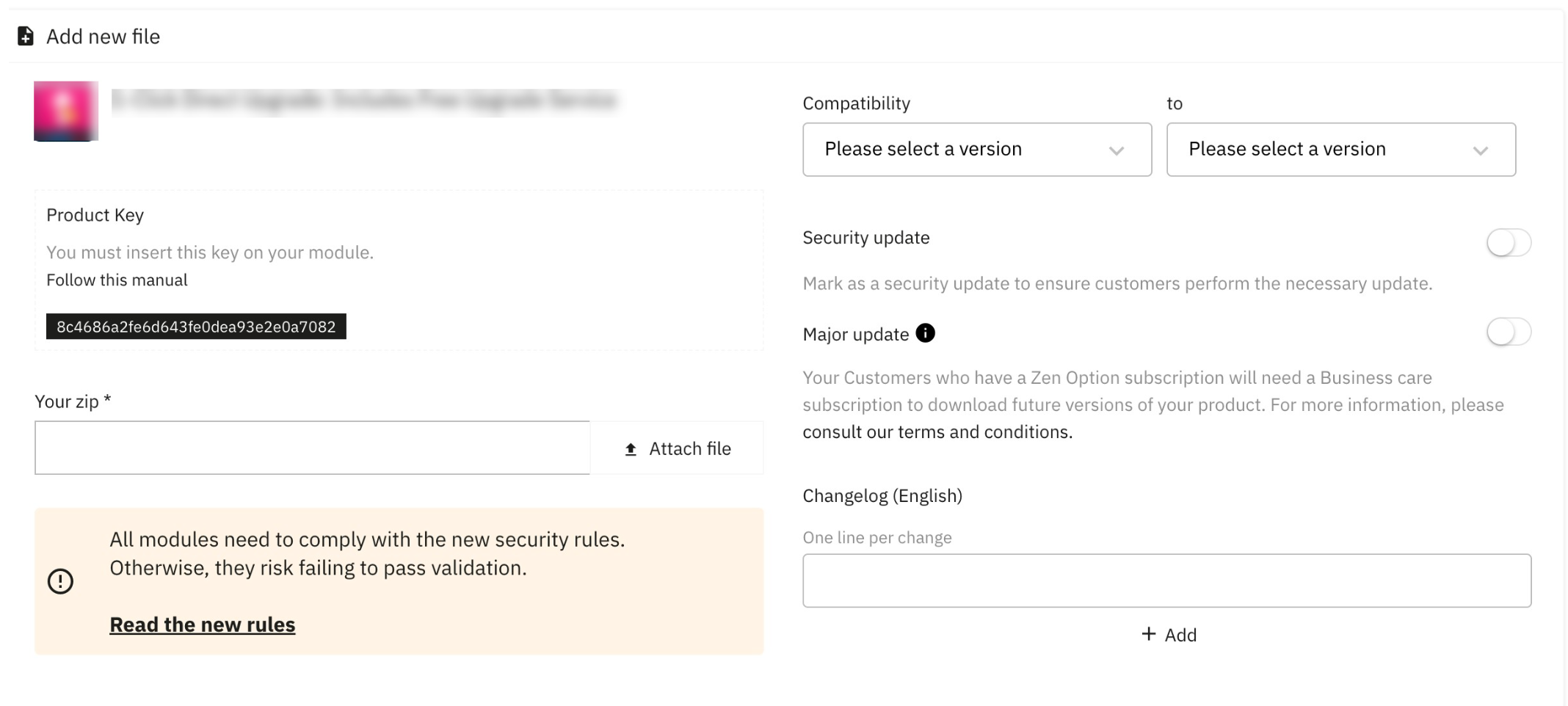Image resolution: width=1568 pixels, height=706 pixels.
Task: Click the Your zip file input field
Action: click(312, 448)
